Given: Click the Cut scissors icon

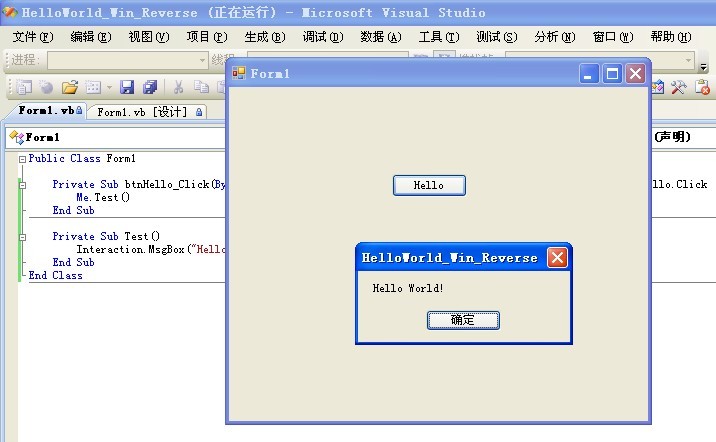Looking at the screenshot, I should click(x=178, y=87).
